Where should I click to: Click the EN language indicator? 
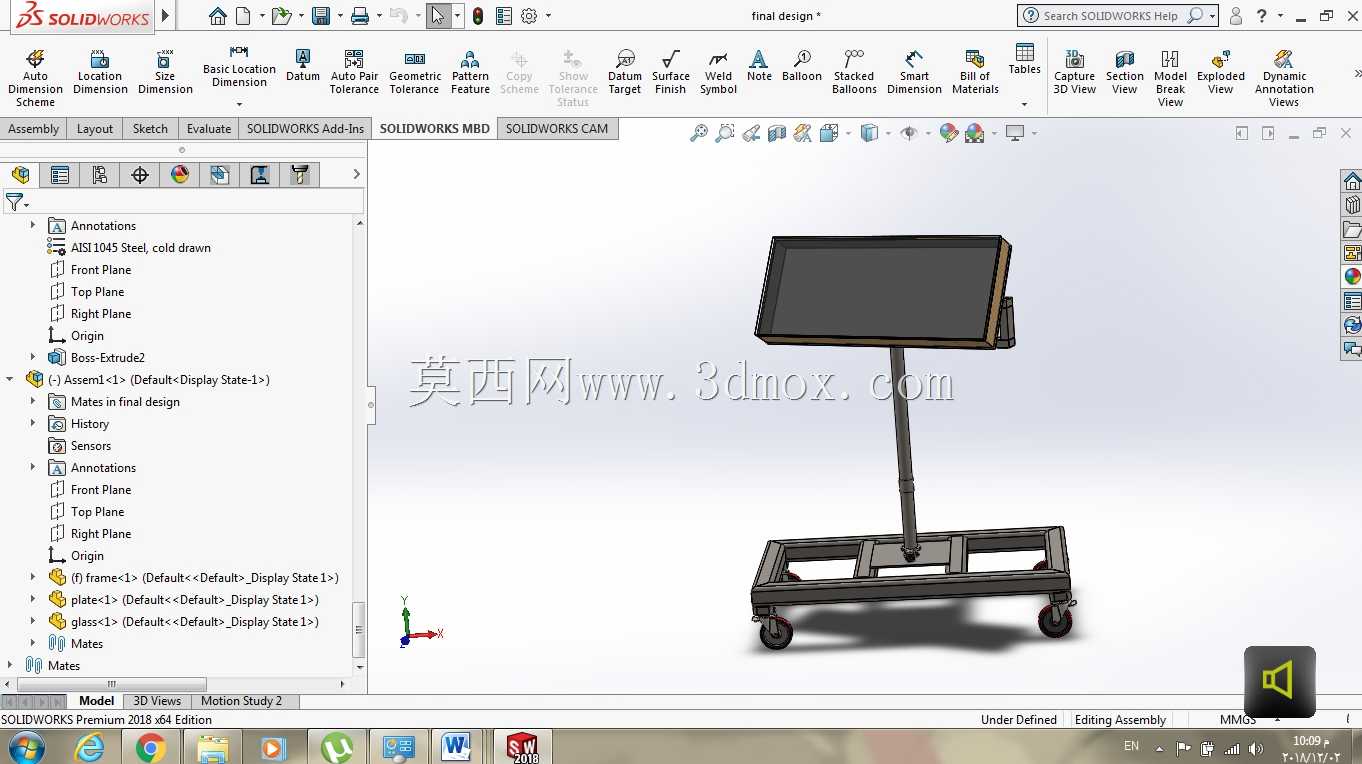click(x=1131, y=746)
